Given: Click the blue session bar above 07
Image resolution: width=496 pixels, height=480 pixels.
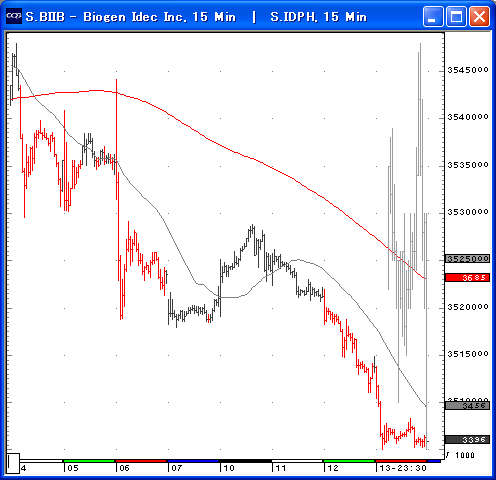Looking at the screenshot, I should [x=193, y=461].
